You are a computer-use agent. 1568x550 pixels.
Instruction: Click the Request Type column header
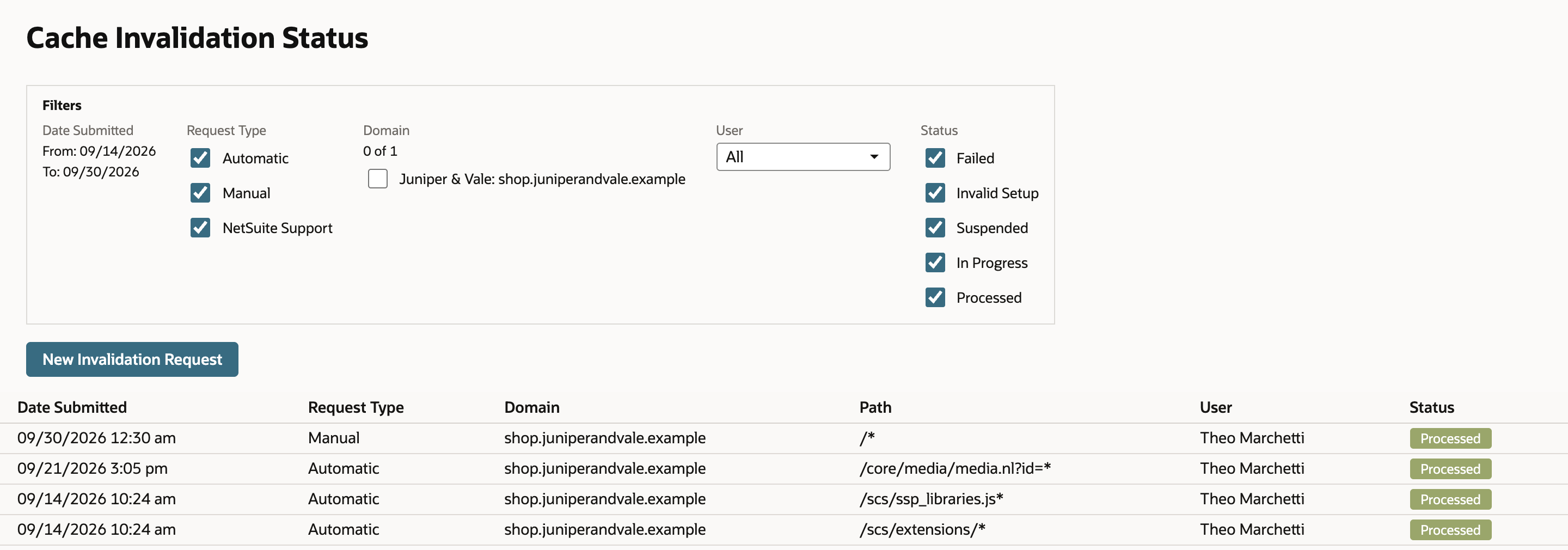point(356,407)
